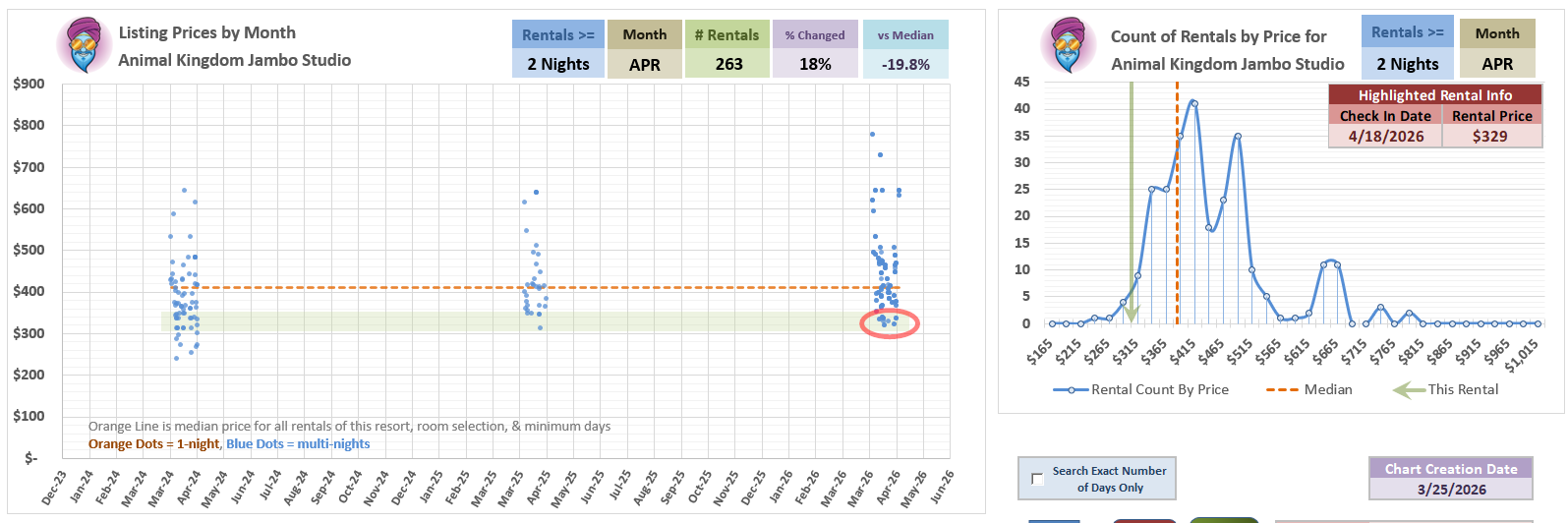Viewport: 1568px width, 523px height.
Task: Select the -19.8% vs median value
Action: [x=905, y=64]
